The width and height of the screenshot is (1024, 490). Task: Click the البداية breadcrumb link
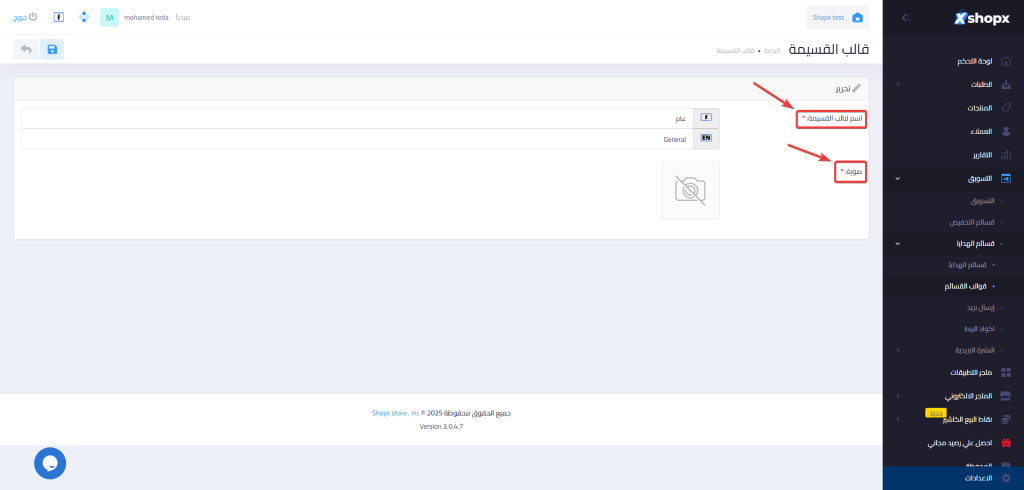click(x=772, y=50)
